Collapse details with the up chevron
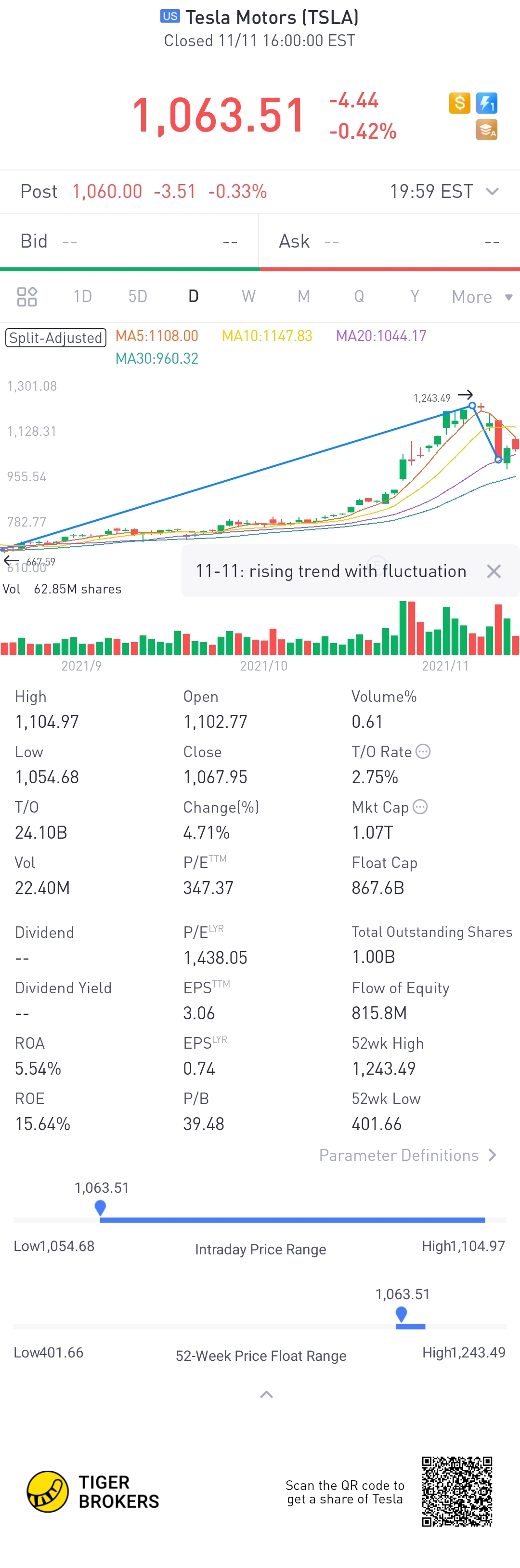Screen dimensions: 520x1568 (266, 1395)
